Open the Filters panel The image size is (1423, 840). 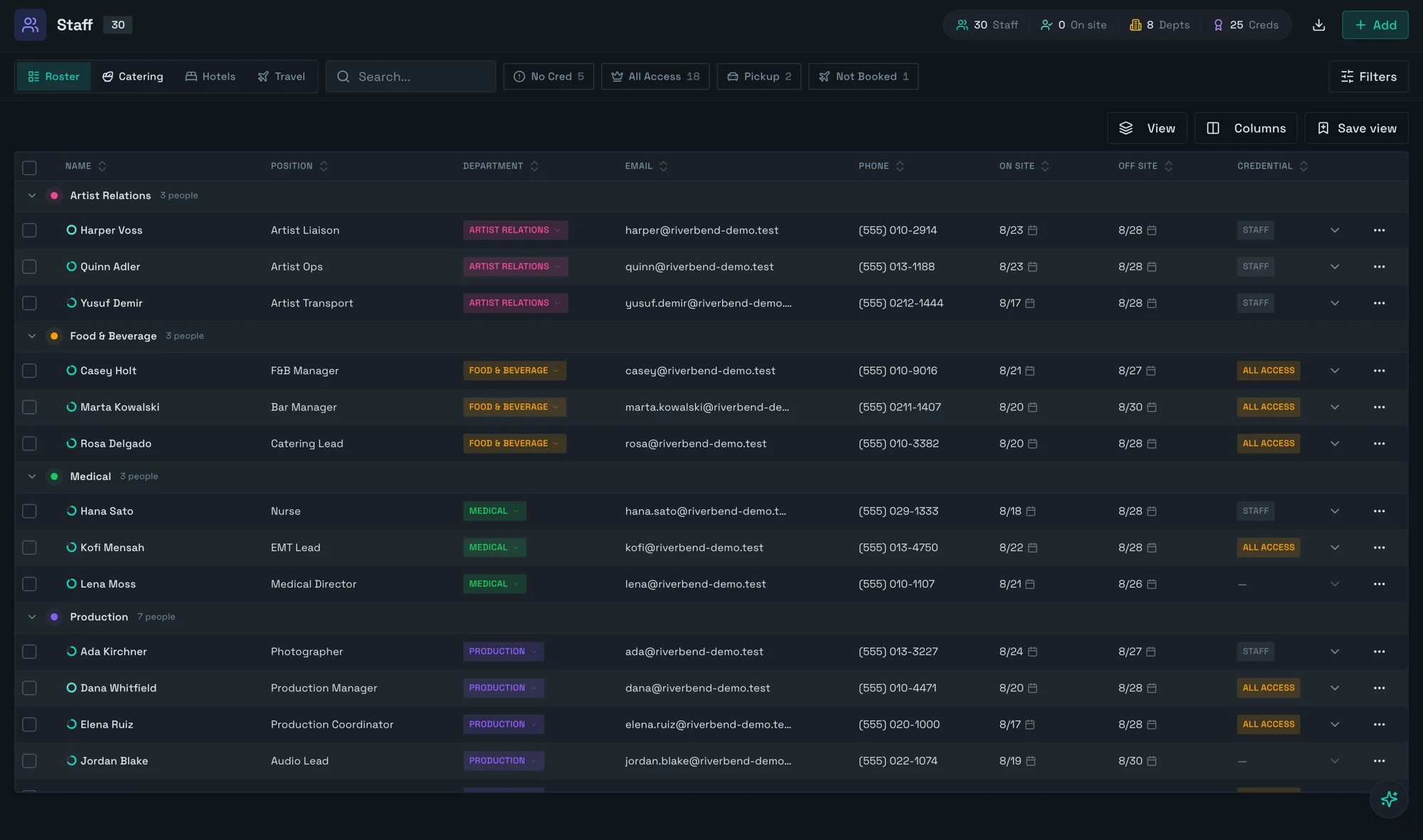coord(1368,77)
